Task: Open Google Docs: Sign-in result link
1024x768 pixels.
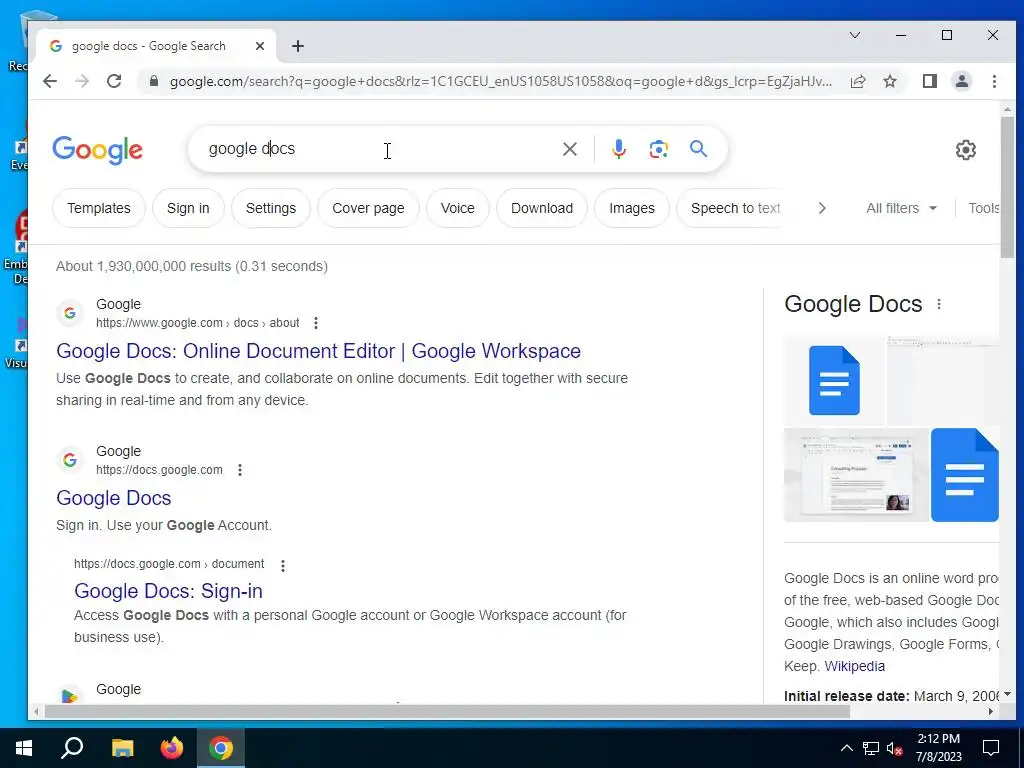Action: [168, 591]
